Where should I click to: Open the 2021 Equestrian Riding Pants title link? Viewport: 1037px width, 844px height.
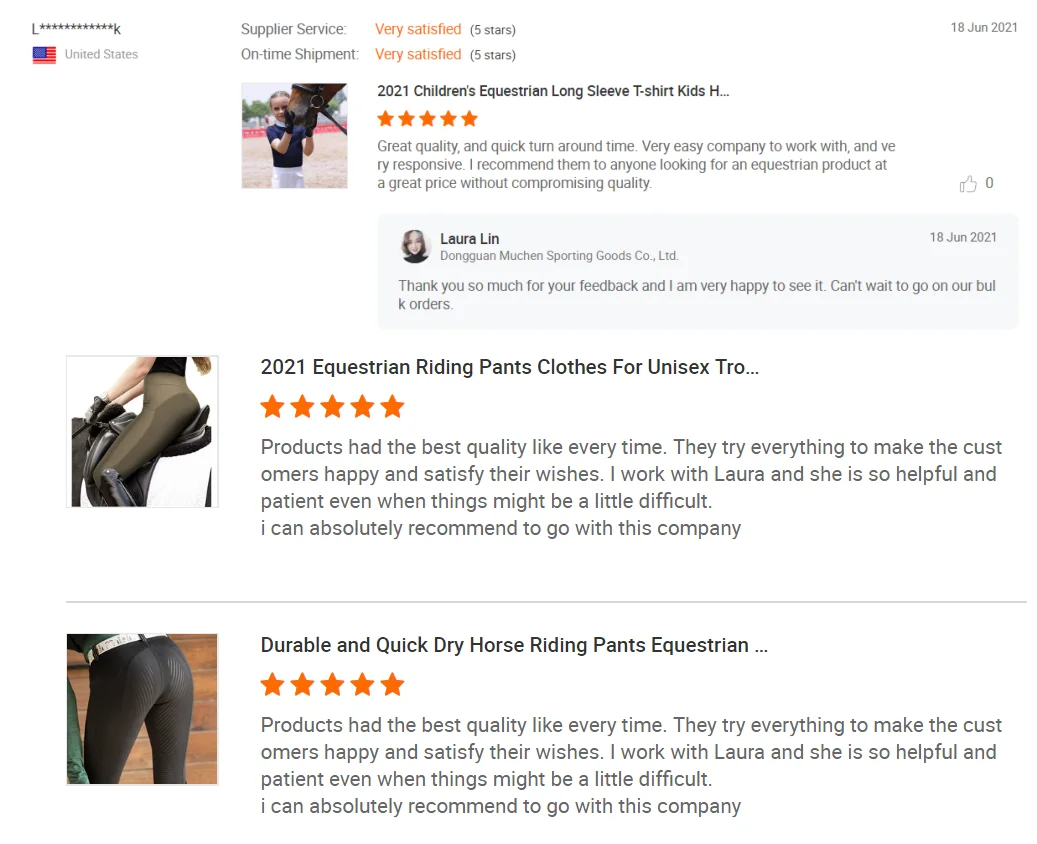pos(509,367)
